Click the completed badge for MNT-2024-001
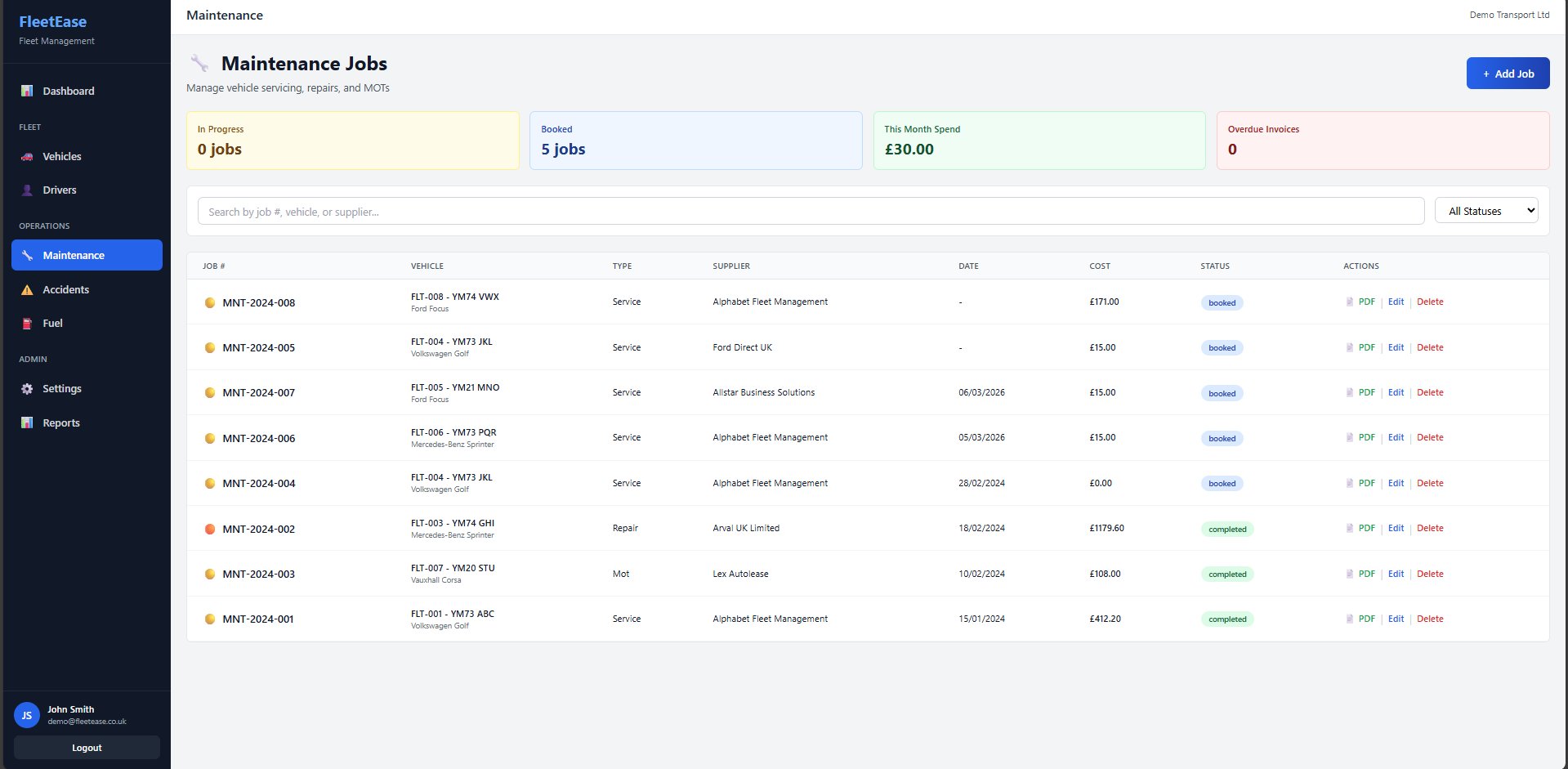Viewport: 1568px width, 769px height. [1226, 619]
